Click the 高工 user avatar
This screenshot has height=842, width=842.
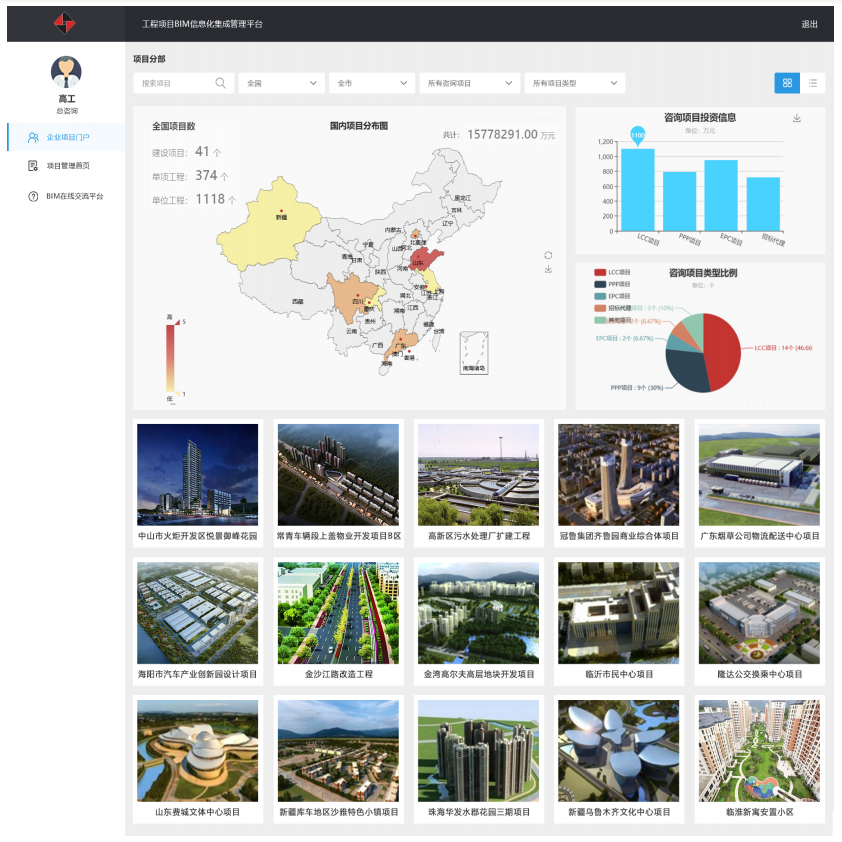coord(66,71)
